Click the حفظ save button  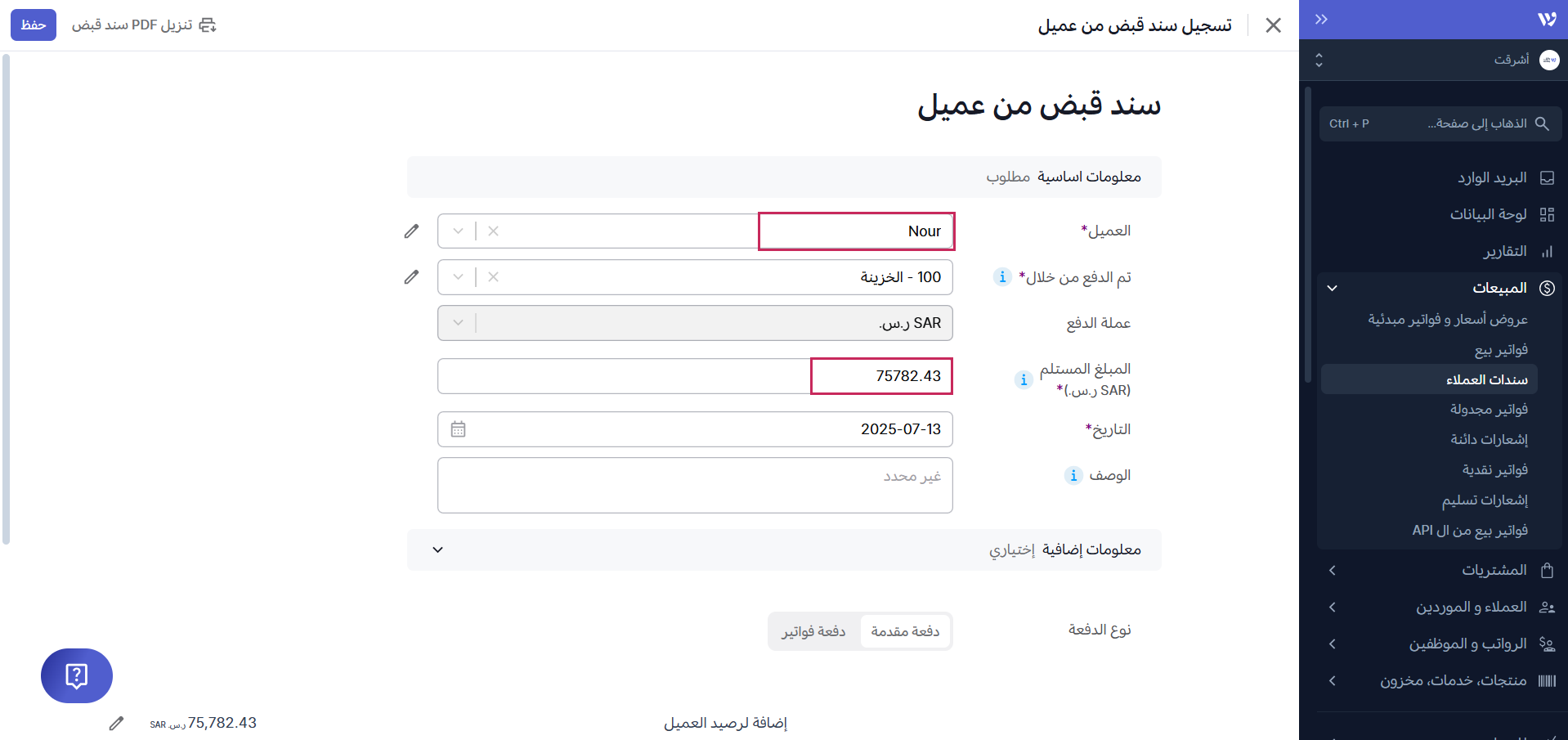click(x=34, y=25)
